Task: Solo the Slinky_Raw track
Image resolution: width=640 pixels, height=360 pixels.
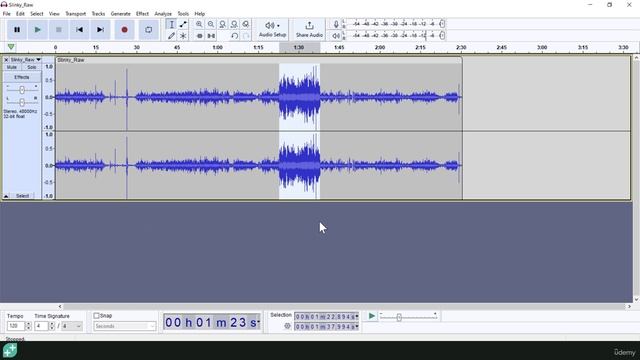Action: (31, 67)
